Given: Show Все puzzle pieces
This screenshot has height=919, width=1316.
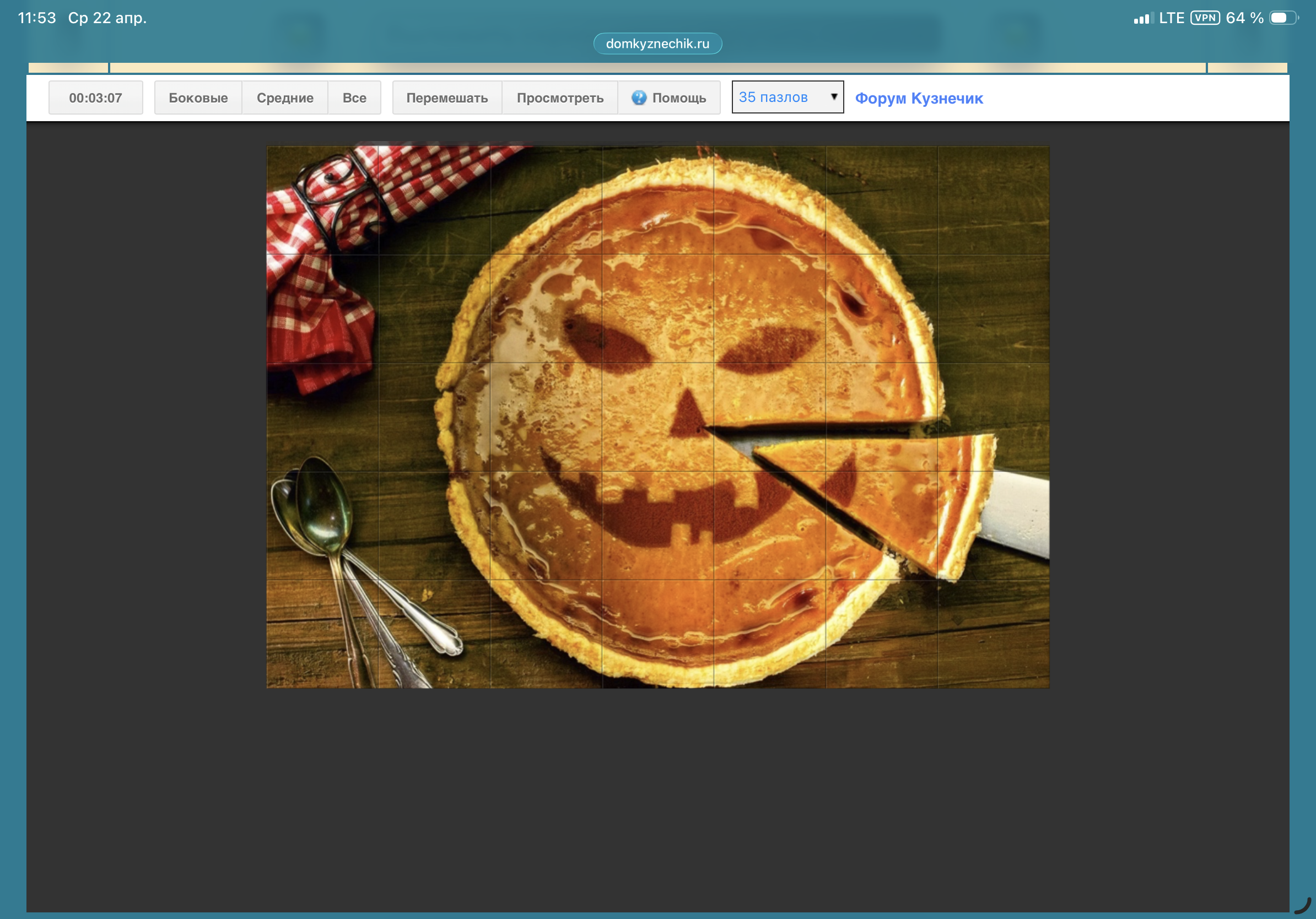Looking at the screenshot, I should click(354, 98).
